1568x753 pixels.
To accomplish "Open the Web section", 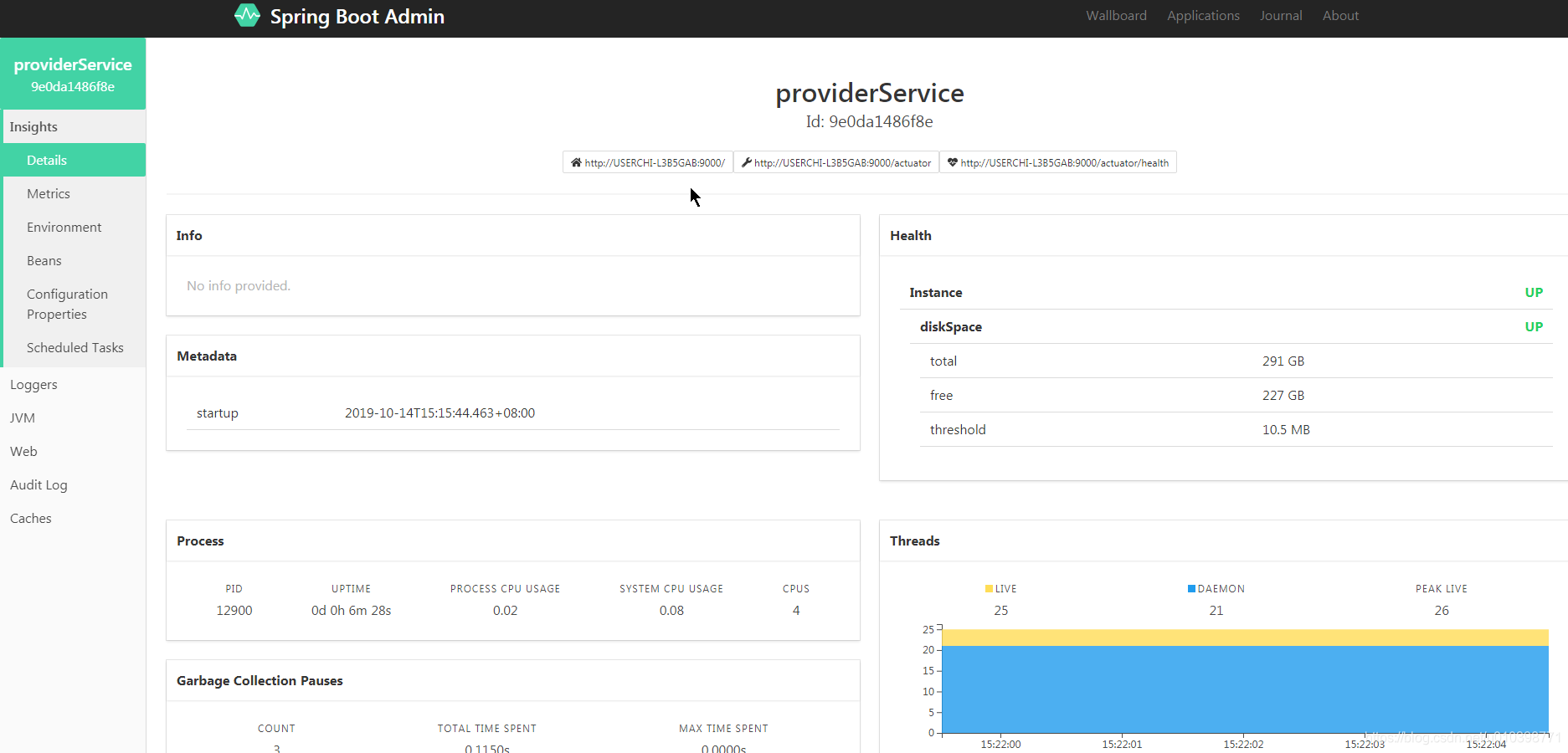I will click(x=73, y=451).
